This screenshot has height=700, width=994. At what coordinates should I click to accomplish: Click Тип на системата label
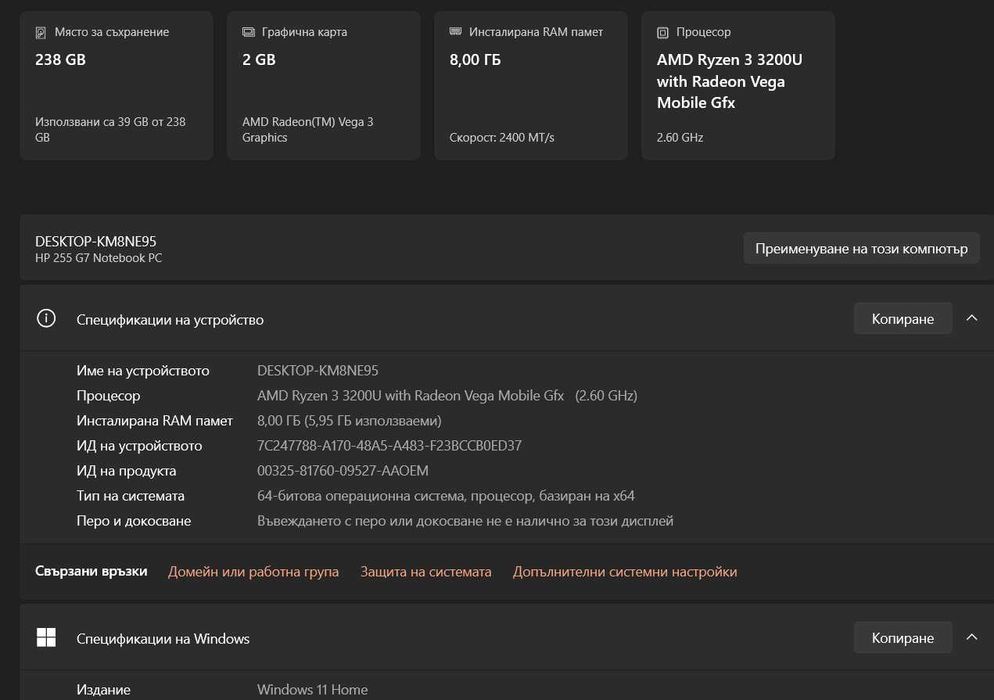(130, 496)
